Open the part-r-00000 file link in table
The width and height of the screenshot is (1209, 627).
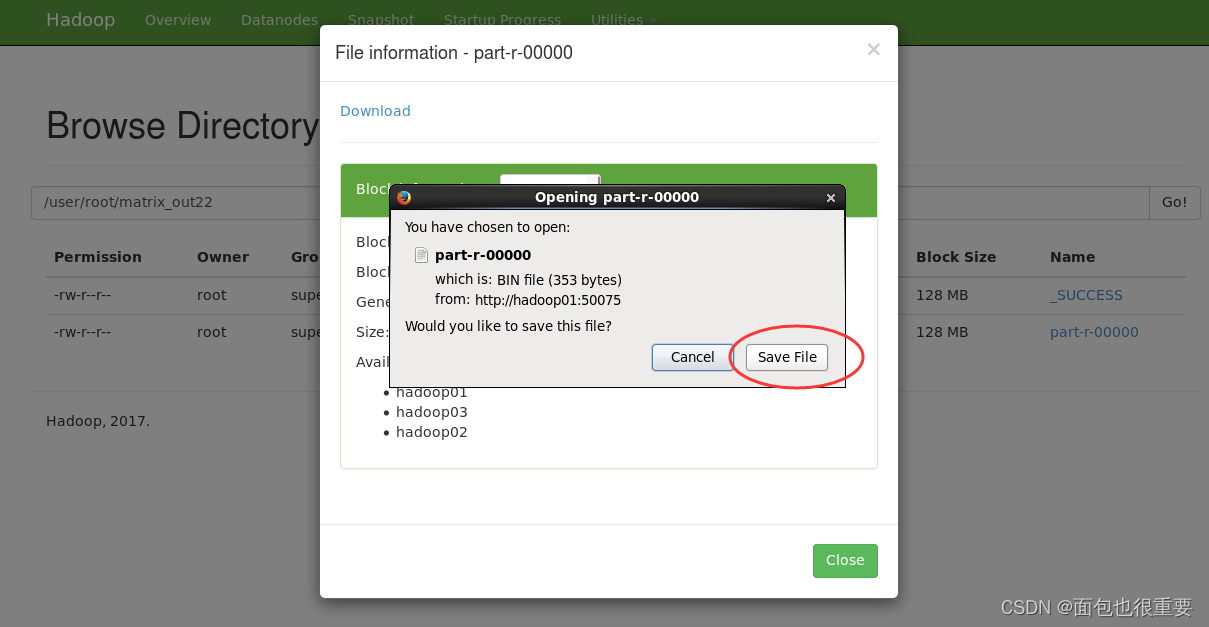1094,332
